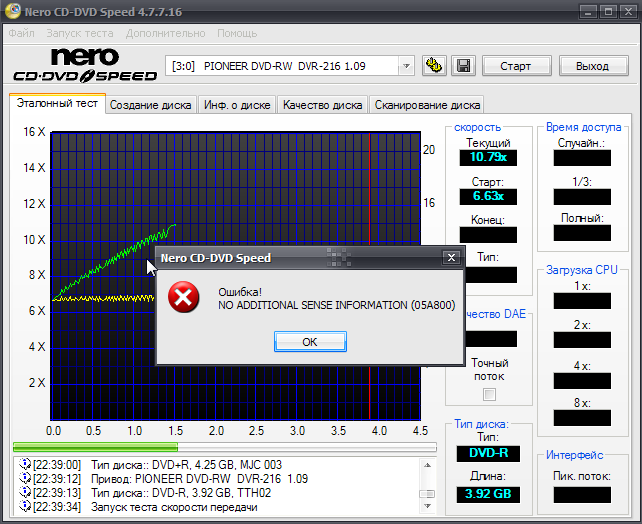Switch to the Создание диска tab
Image resolution: width=642 pixels, height=524 pixels.
tap(150, 105)
